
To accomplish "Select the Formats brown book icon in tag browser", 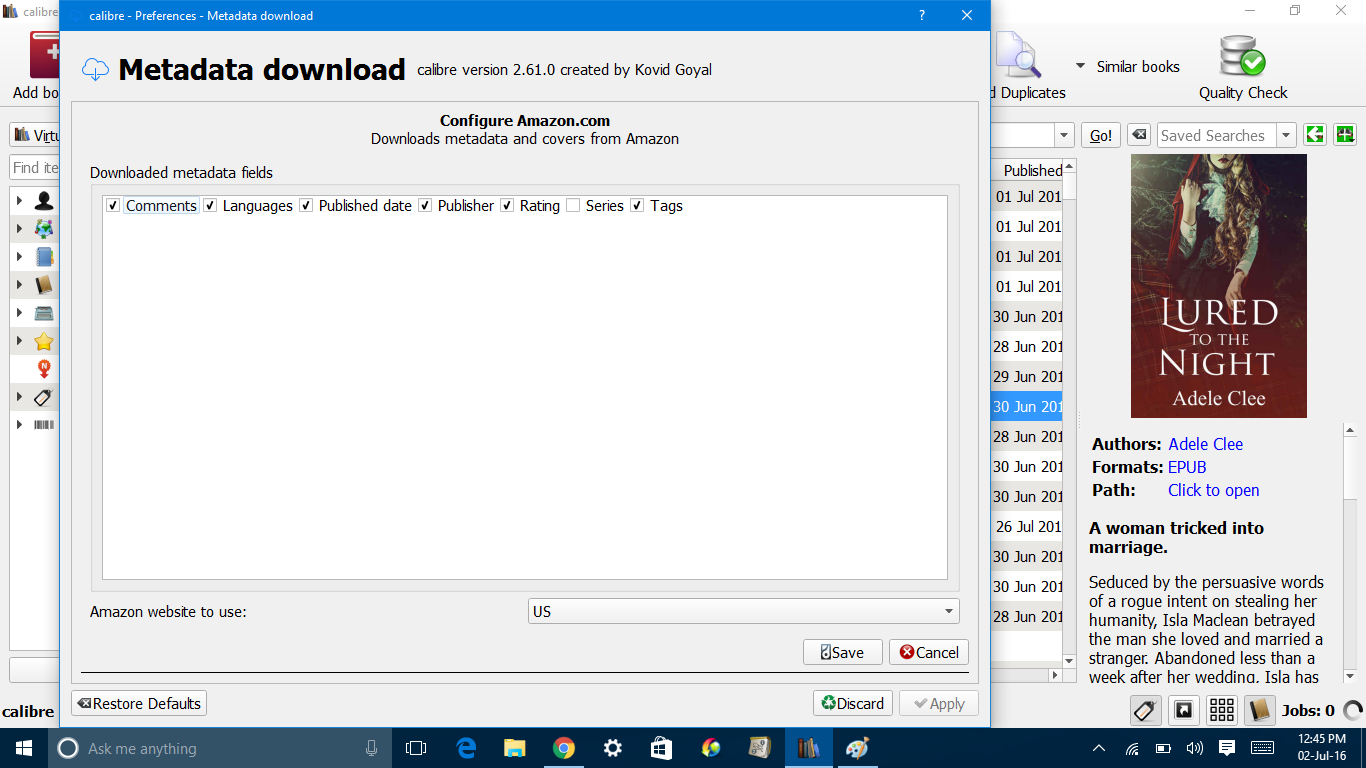I will point(44,285).
